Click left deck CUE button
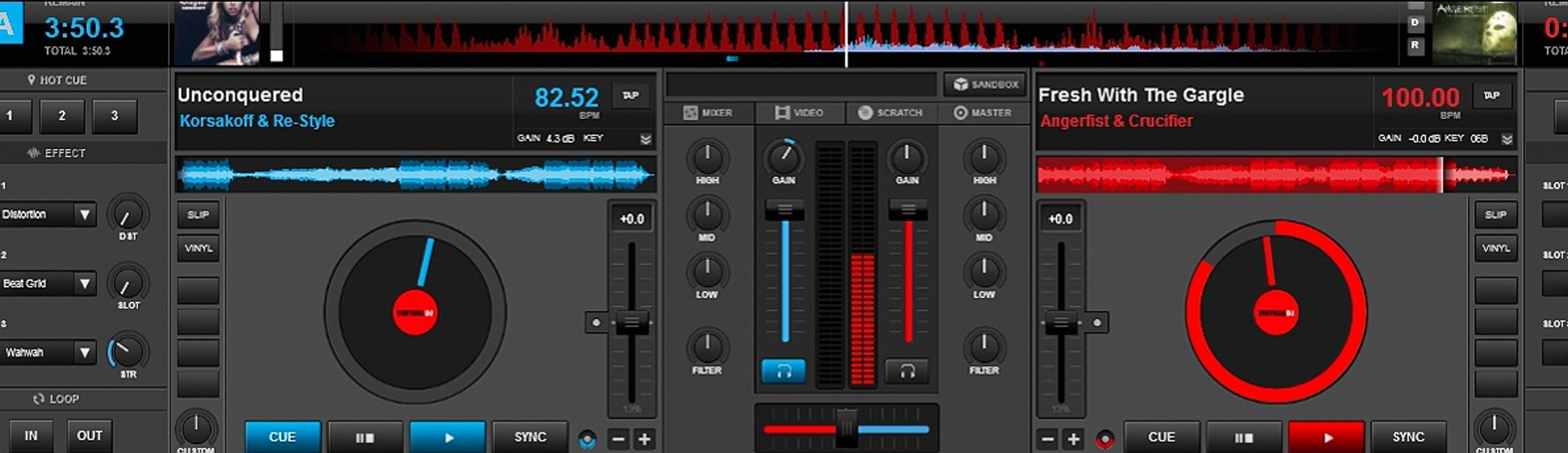This screenshot has width=1568, height=453. pyautogui.click(x=283, y=437)
